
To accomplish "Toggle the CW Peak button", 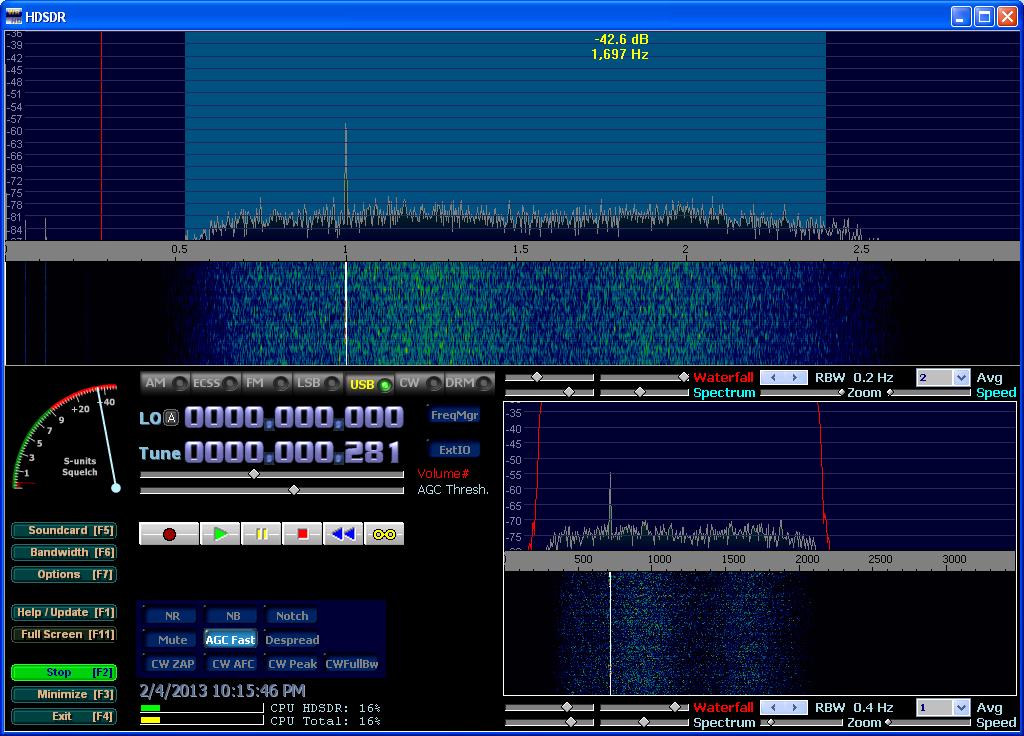I will 293,664.
